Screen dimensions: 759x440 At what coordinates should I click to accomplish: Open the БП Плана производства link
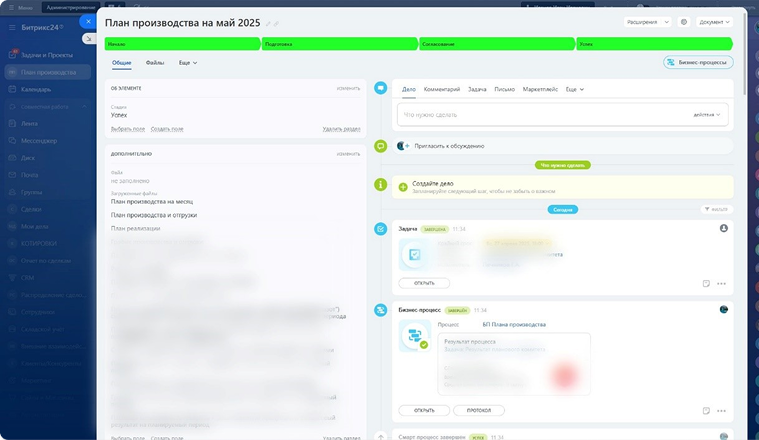514,325
